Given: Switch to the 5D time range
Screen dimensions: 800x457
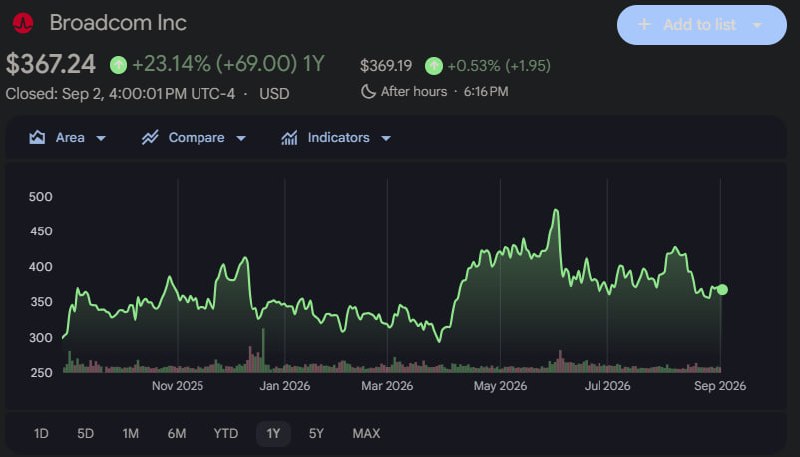Looking at the screenshot, I should (85, 434).
